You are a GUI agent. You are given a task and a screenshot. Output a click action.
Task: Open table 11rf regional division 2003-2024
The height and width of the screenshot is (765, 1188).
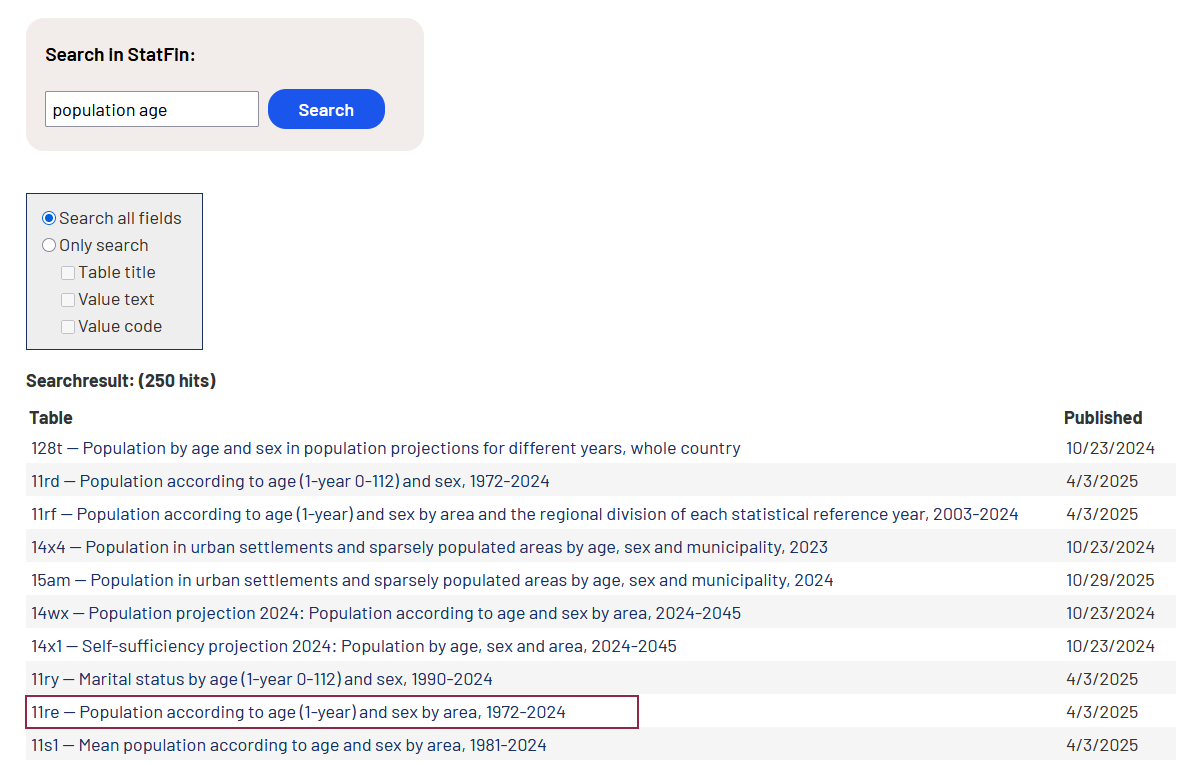[524, 514]
